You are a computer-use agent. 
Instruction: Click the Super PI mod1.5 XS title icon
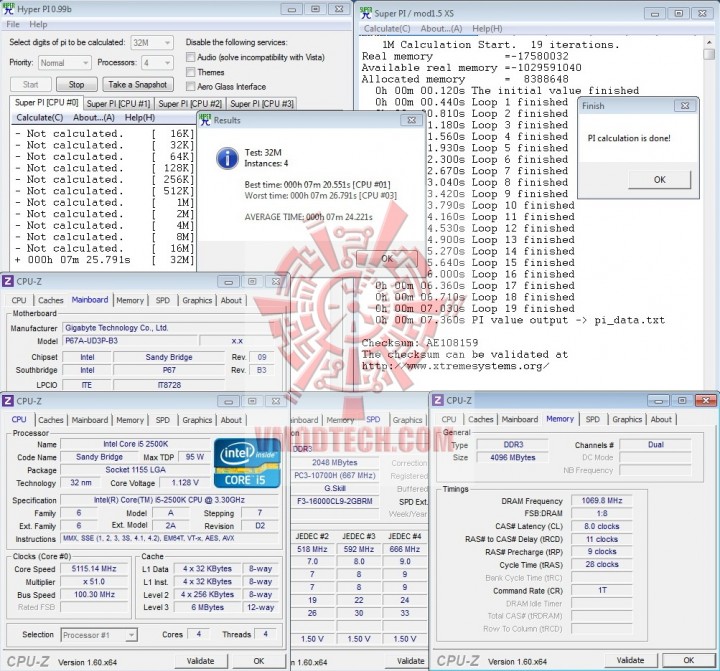tap(366, 13)
